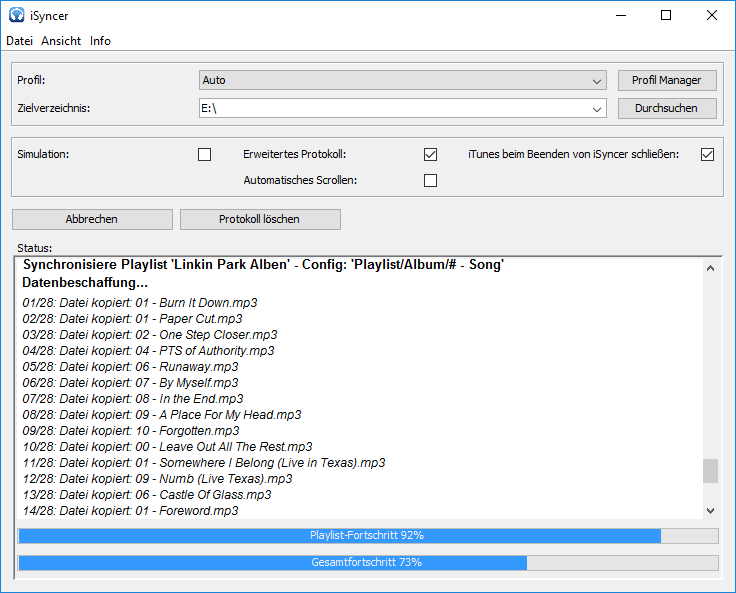Open the Datei menu
This screenshot has width=736, height=593.
point(19,41)
